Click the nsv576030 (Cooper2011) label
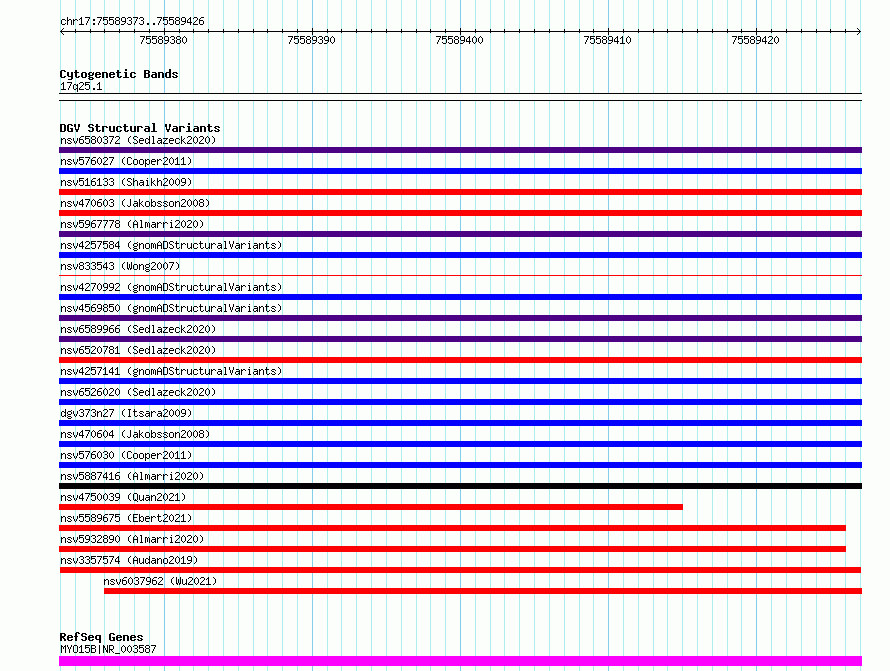This screenshot has width=890, height=671. tap(126, 455)
